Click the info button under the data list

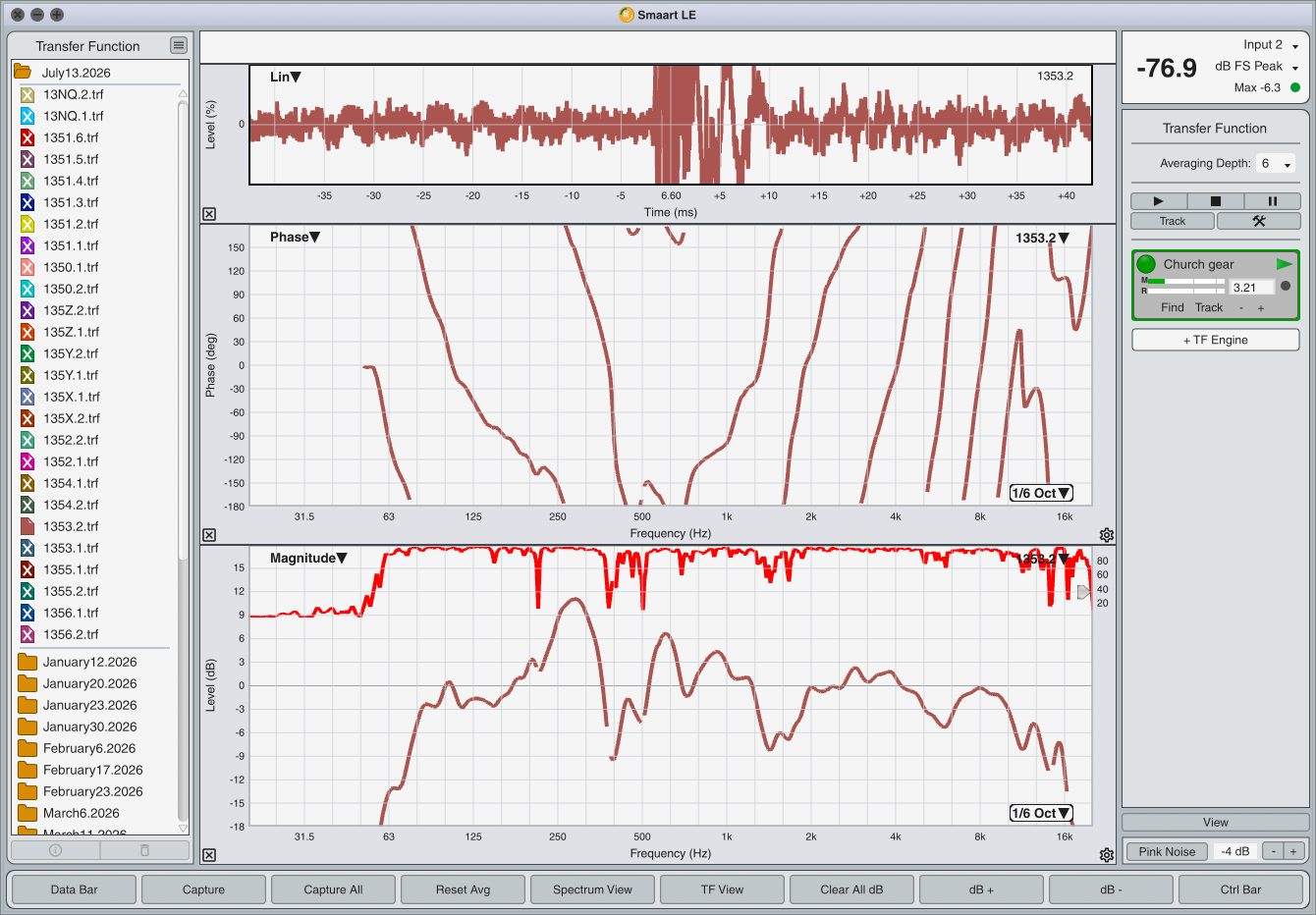[55, 850]
